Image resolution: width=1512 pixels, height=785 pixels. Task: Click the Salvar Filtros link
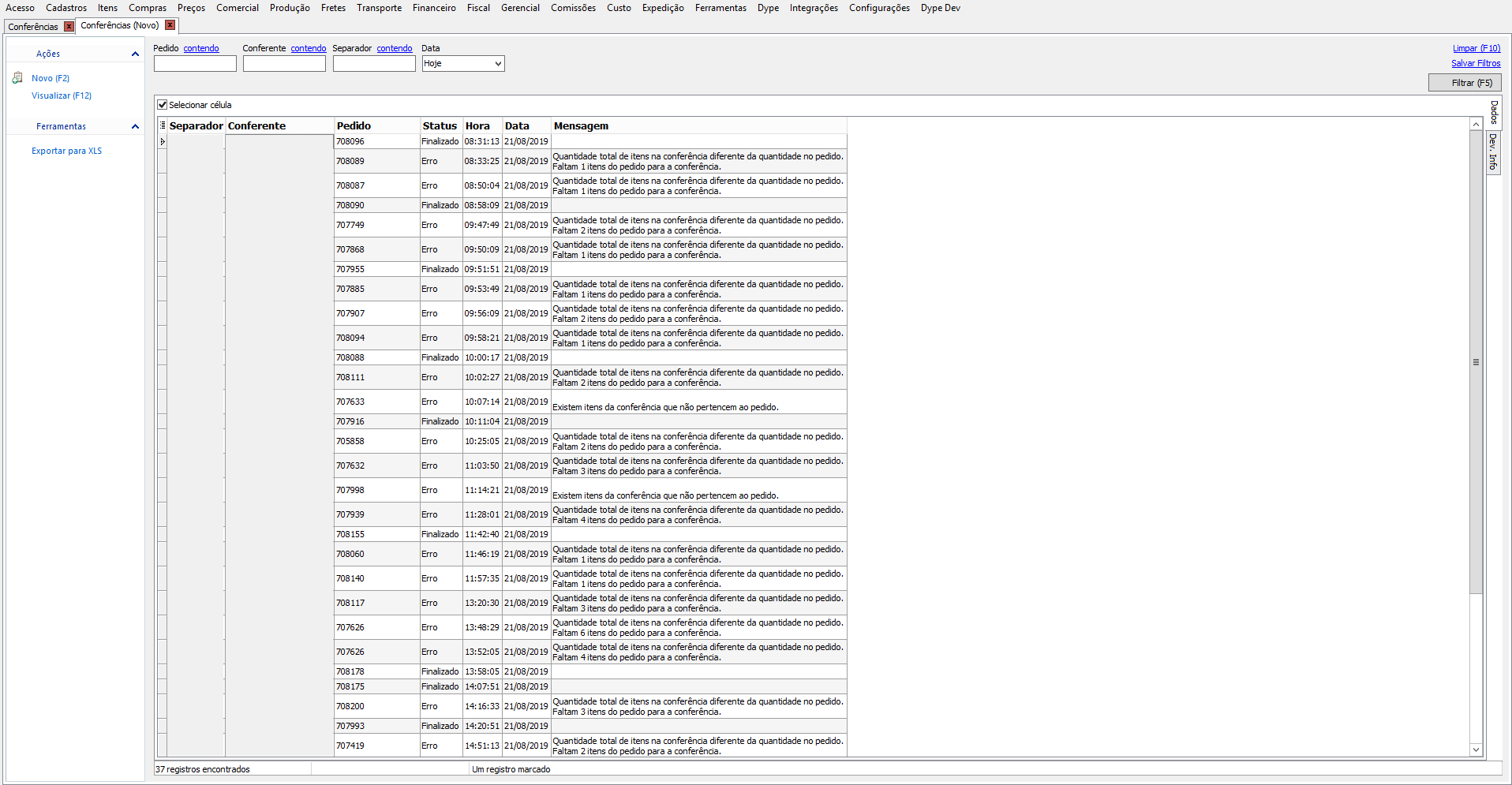point(1476,63)
